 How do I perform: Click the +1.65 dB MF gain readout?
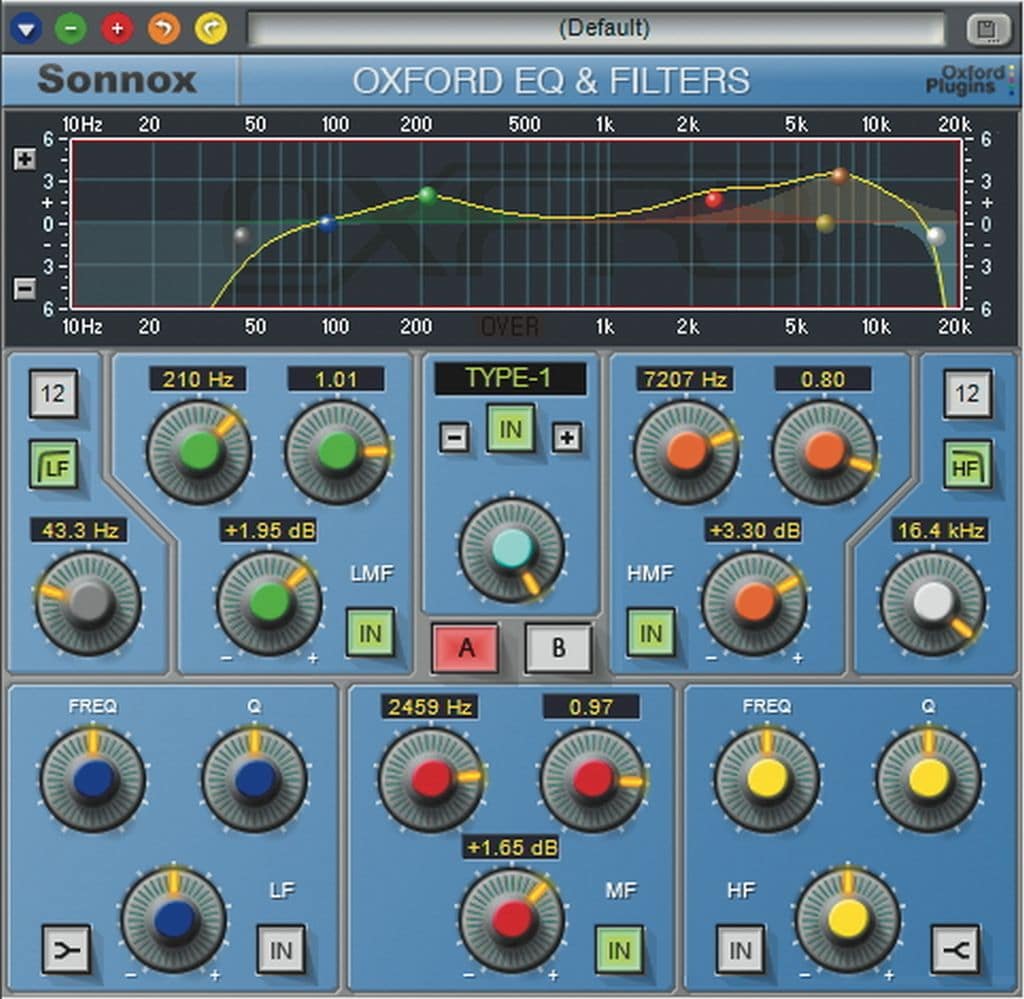point(512,848)
